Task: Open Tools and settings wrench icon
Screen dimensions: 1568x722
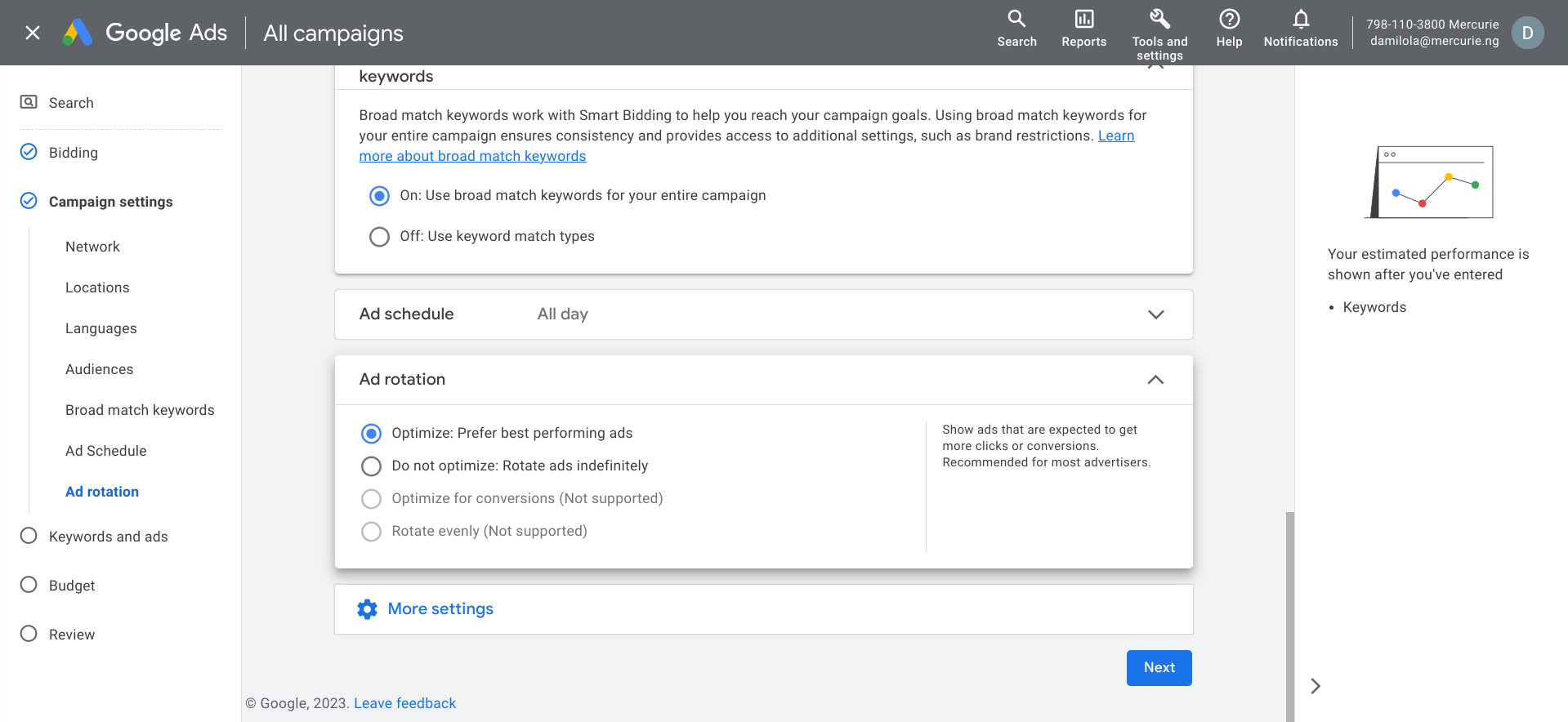Action: click(x=1159, y=19)
